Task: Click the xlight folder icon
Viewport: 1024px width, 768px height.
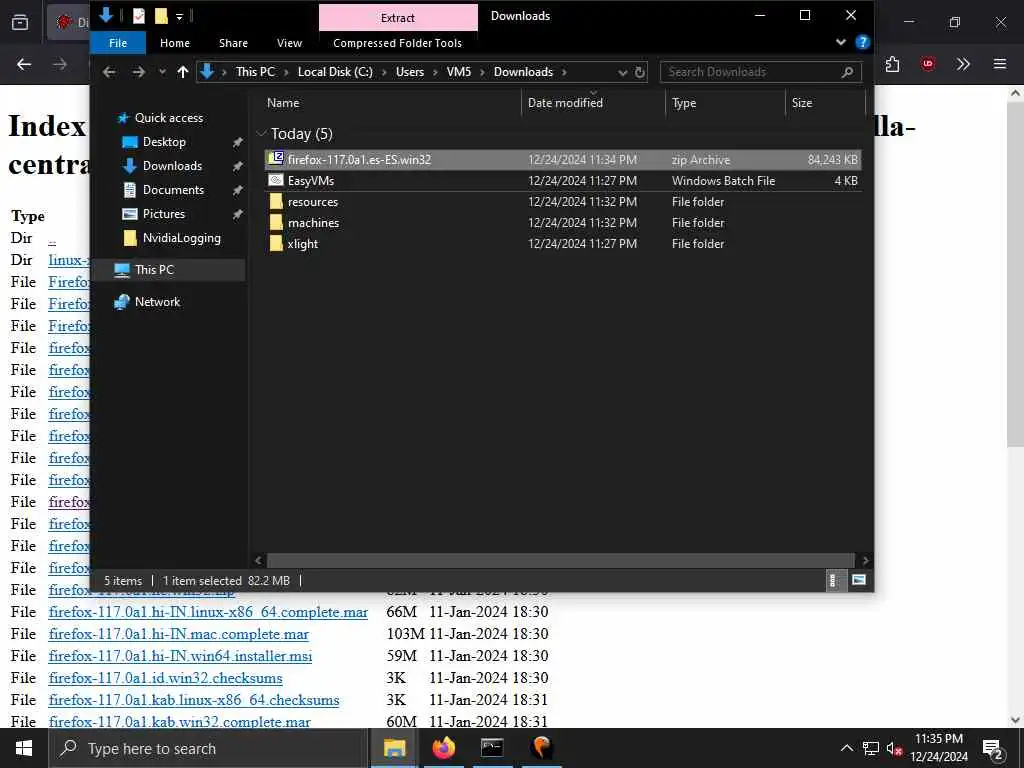Action: (276, 243)
